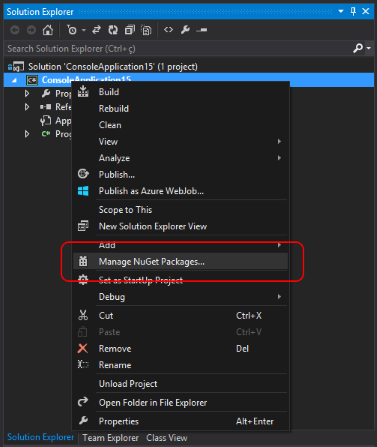Select the App.config tree item icon
This screenshot has height=447, width=377.
[46, 120]
